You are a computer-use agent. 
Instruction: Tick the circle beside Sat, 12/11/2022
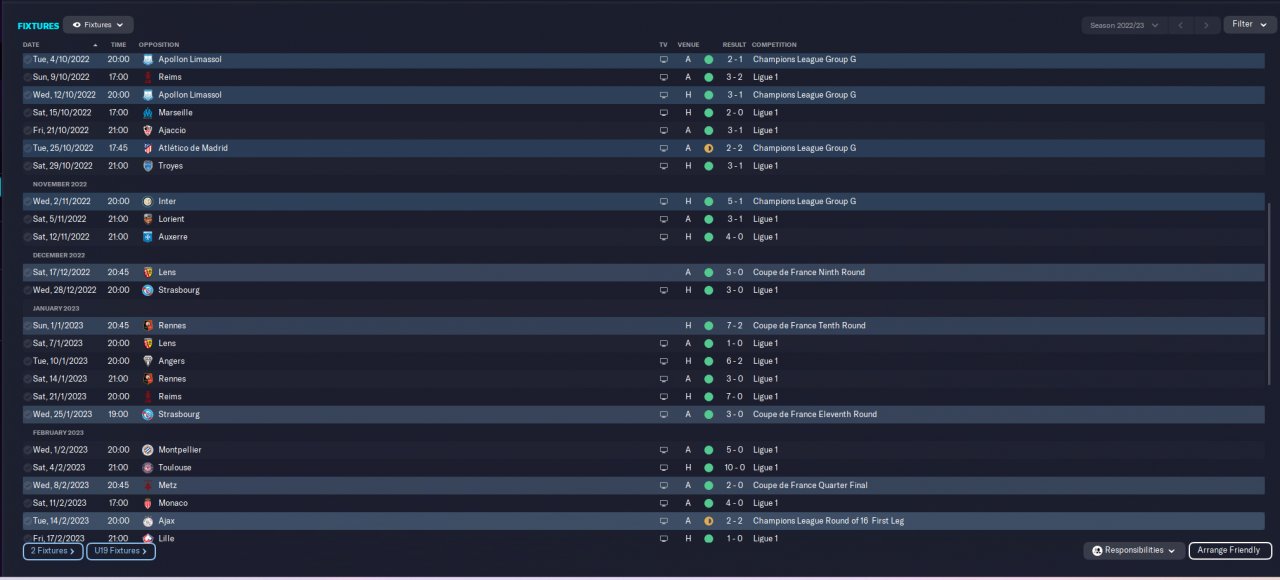pyautogui.click(x=27, y=237)
